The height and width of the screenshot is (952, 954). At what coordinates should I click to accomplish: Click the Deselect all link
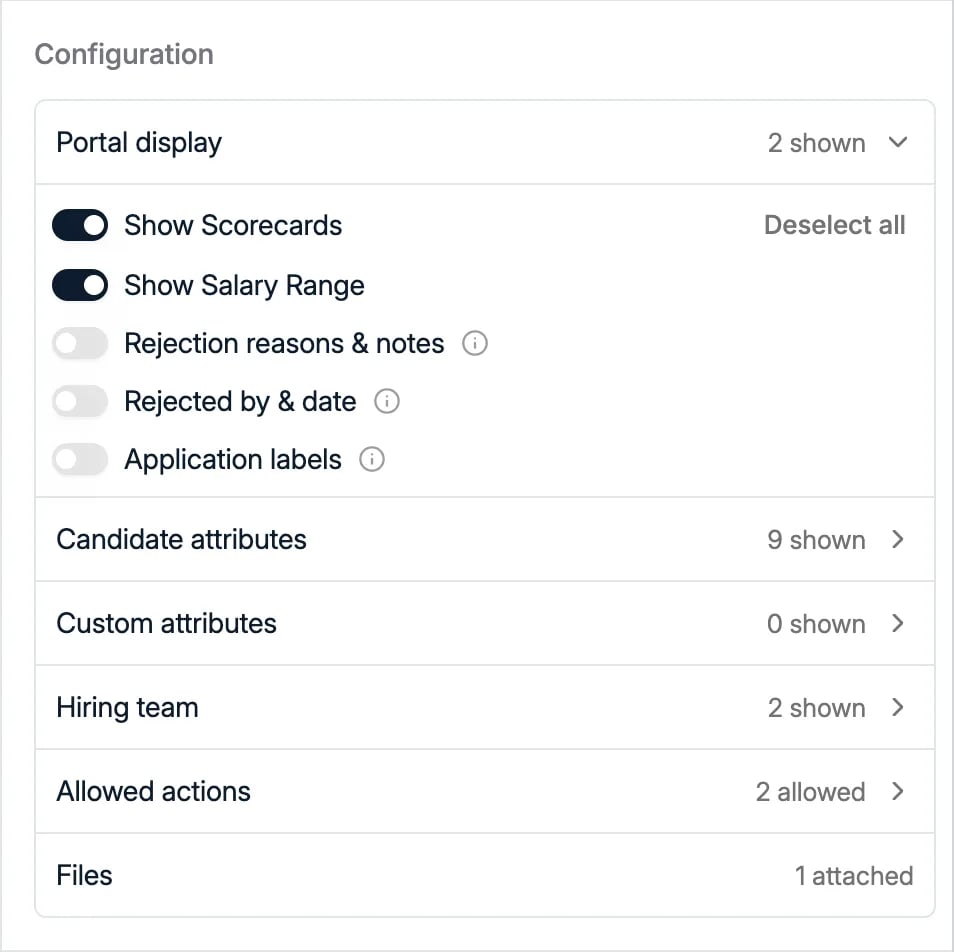point(835,225)
